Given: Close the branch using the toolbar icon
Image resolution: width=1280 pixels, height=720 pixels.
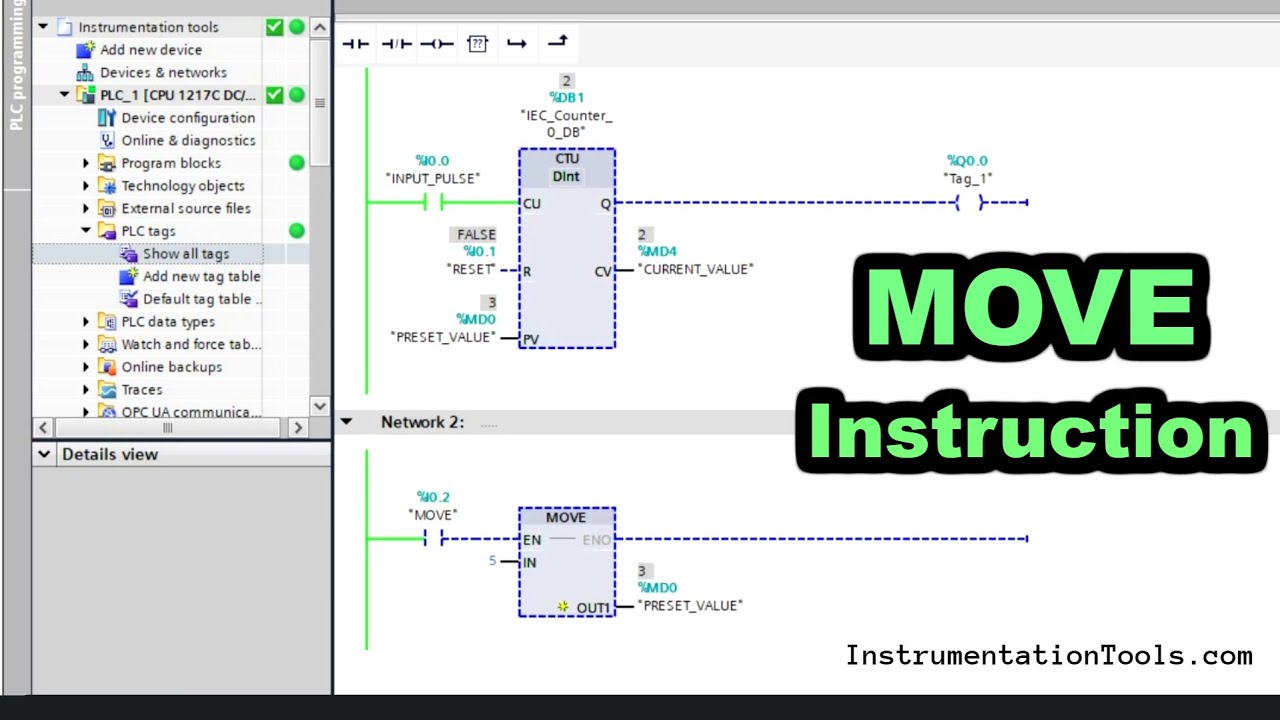Looking at the screenshot, I should point(557,41).
